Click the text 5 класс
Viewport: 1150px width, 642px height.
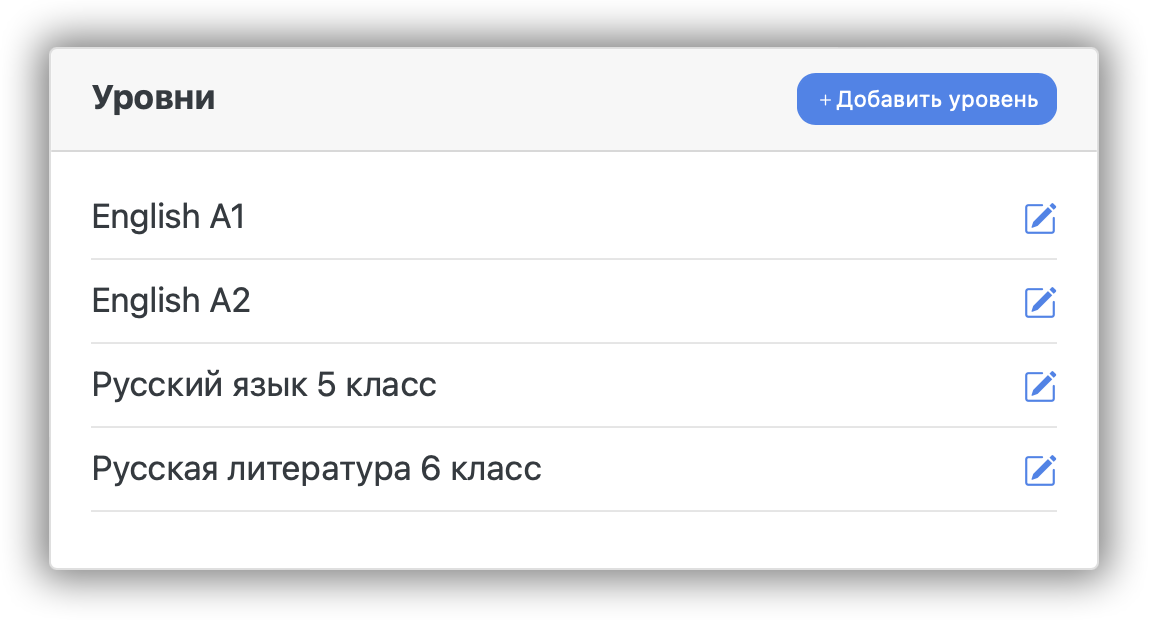pyautogui.click(x=376, y=385)
